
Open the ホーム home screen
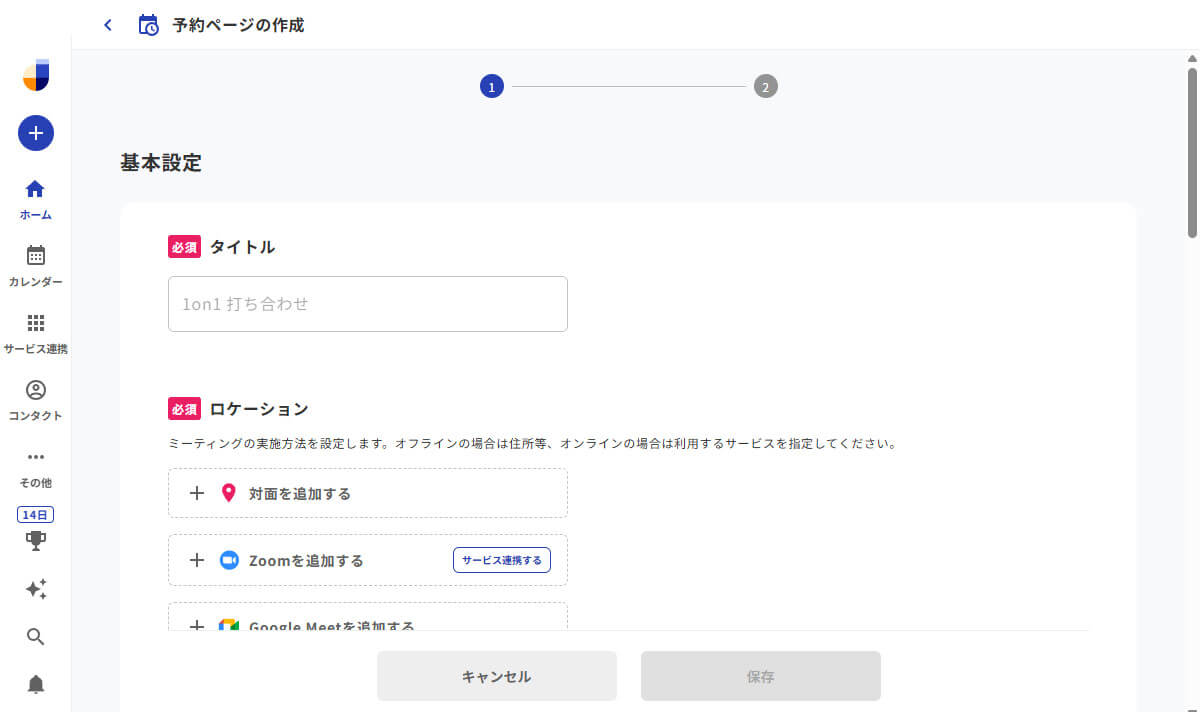point(35,196)
